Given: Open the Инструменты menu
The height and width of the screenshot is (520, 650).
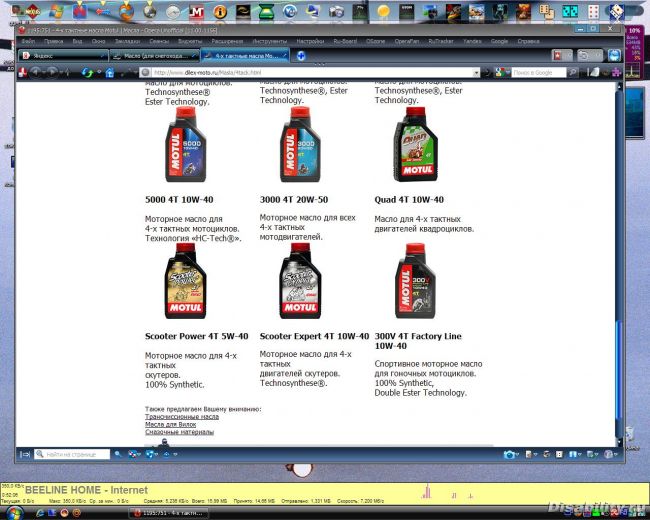Looking at the screenshot, I should pos(269,41).
